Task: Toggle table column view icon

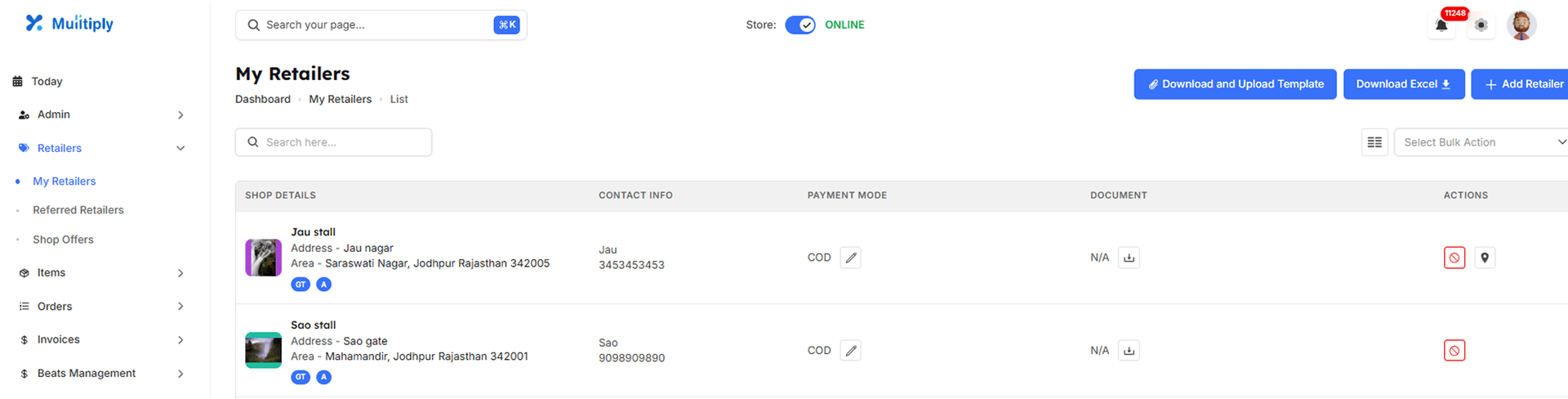Action: (x=1374, y=142)
